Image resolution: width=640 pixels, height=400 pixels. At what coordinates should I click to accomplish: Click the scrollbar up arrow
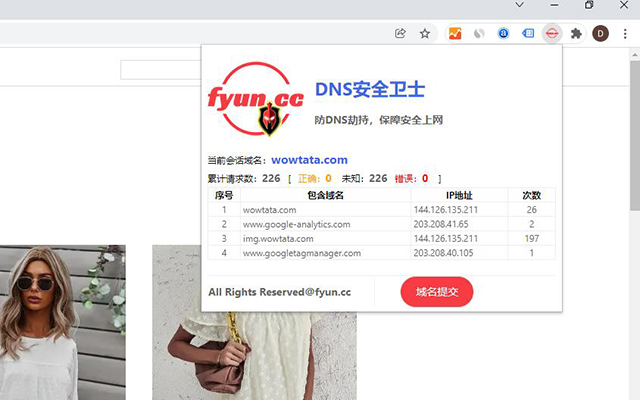[x=635, y=54]
